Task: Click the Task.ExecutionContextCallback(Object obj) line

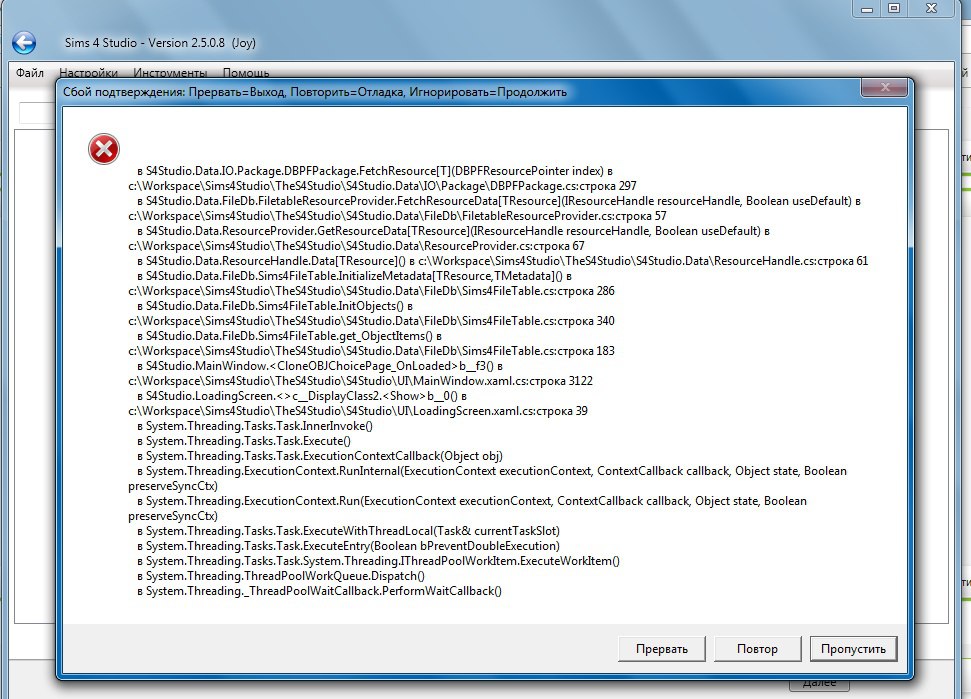Action: click(320, 456)
